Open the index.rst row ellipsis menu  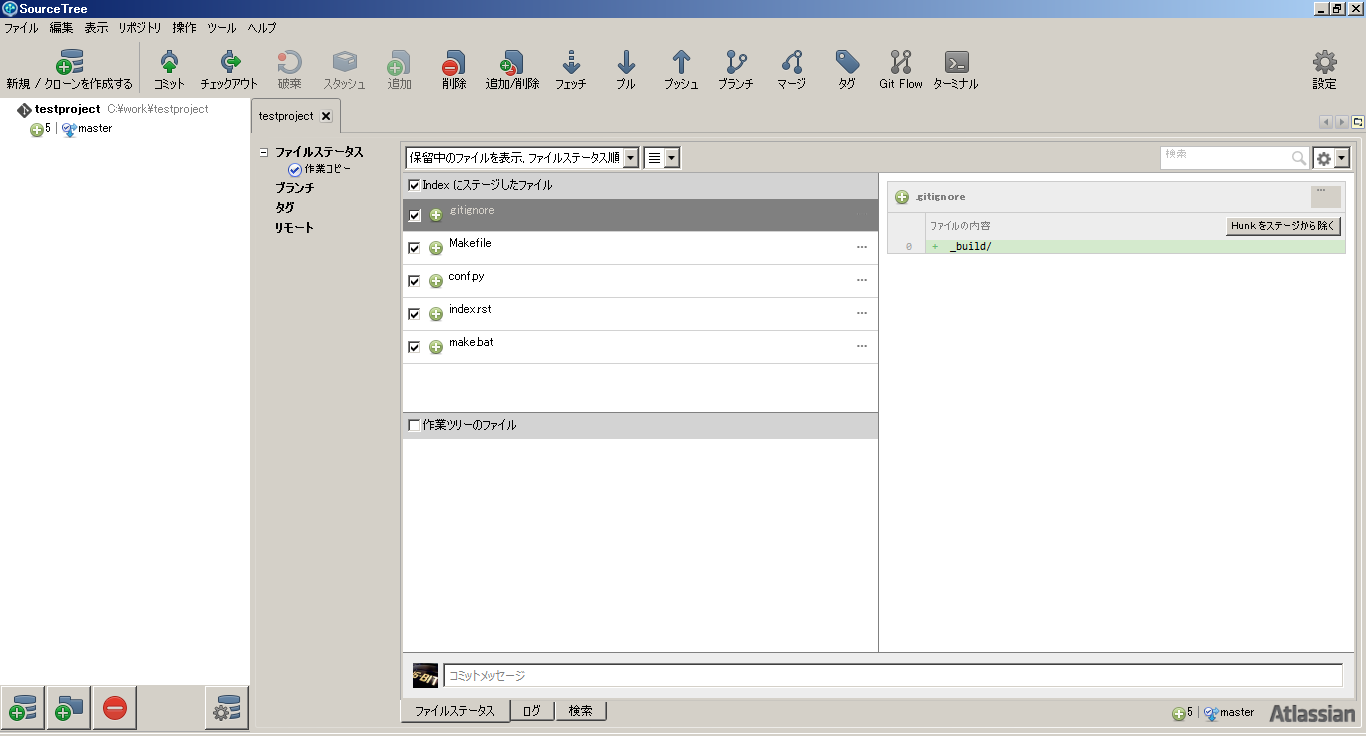coord(862,314)
